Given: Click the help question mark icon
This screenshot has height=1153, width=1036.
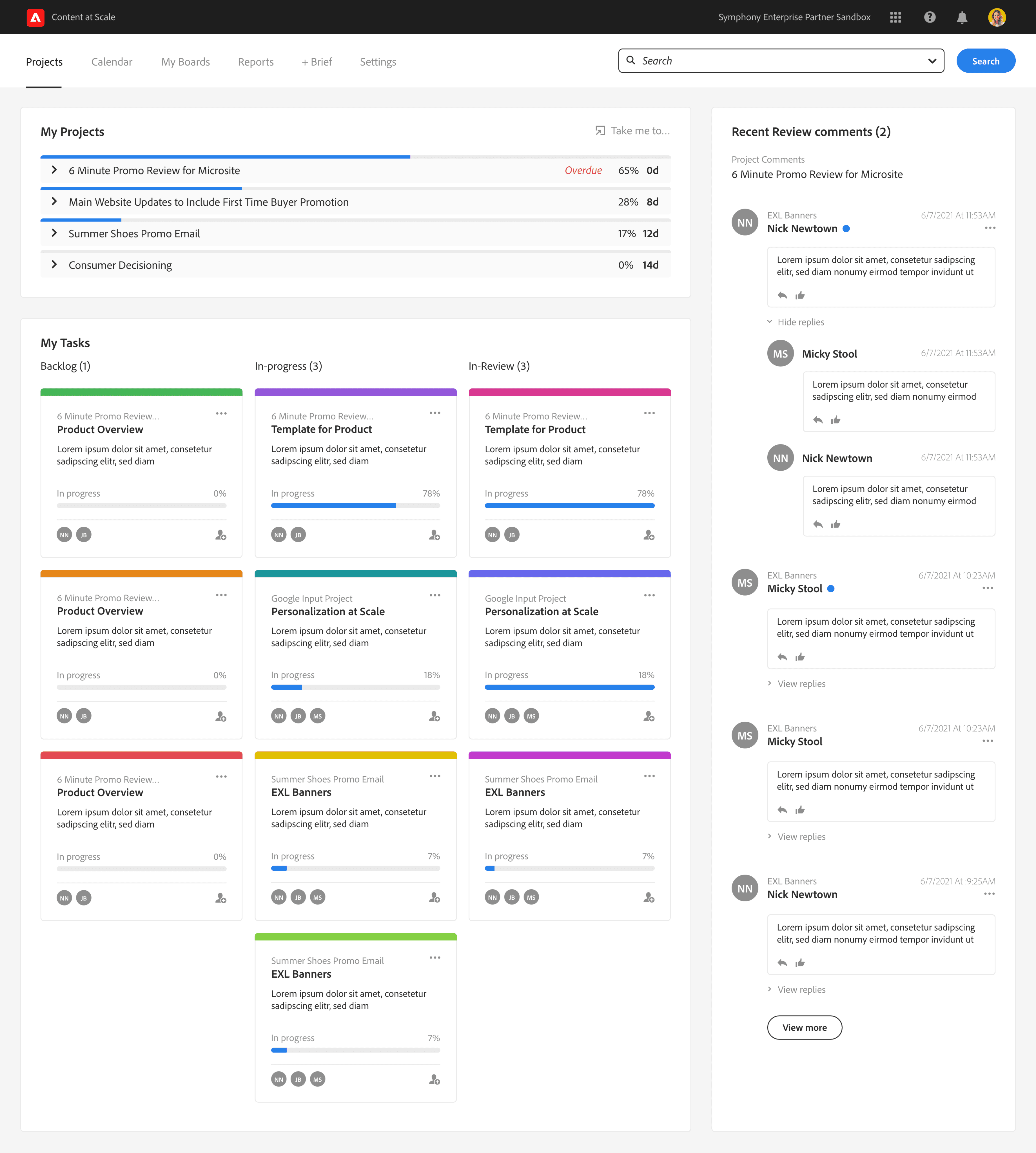Looking at the screenshot, I should [x=930, y=17].
